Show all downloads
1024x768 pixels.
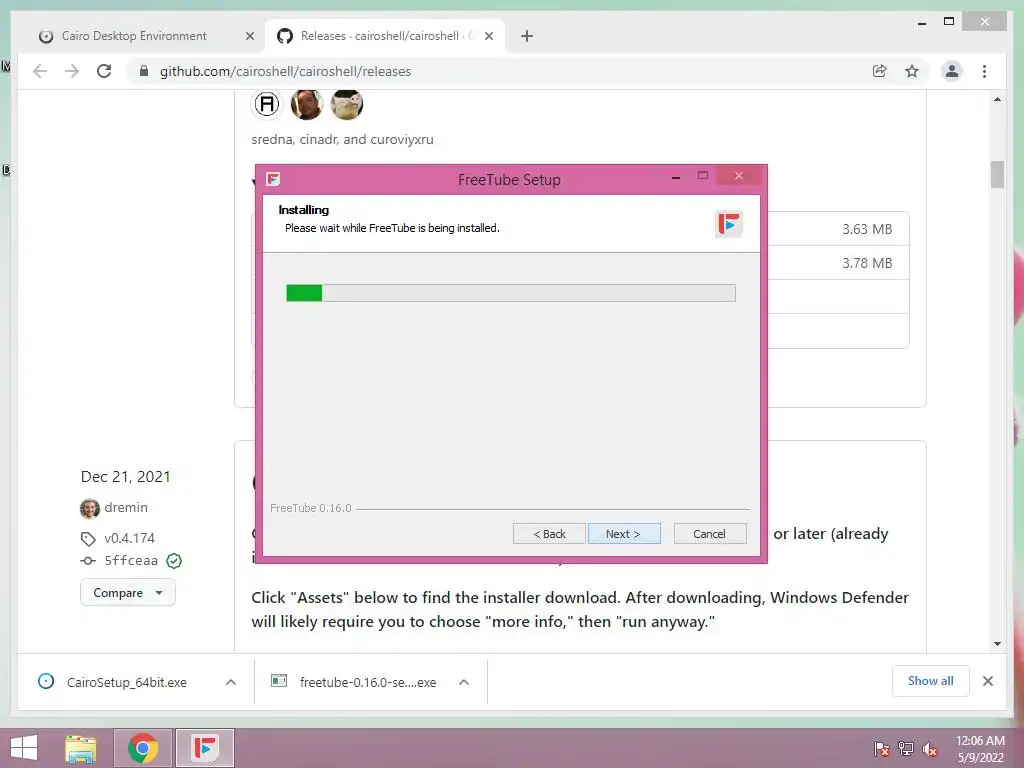coord(931,681)
